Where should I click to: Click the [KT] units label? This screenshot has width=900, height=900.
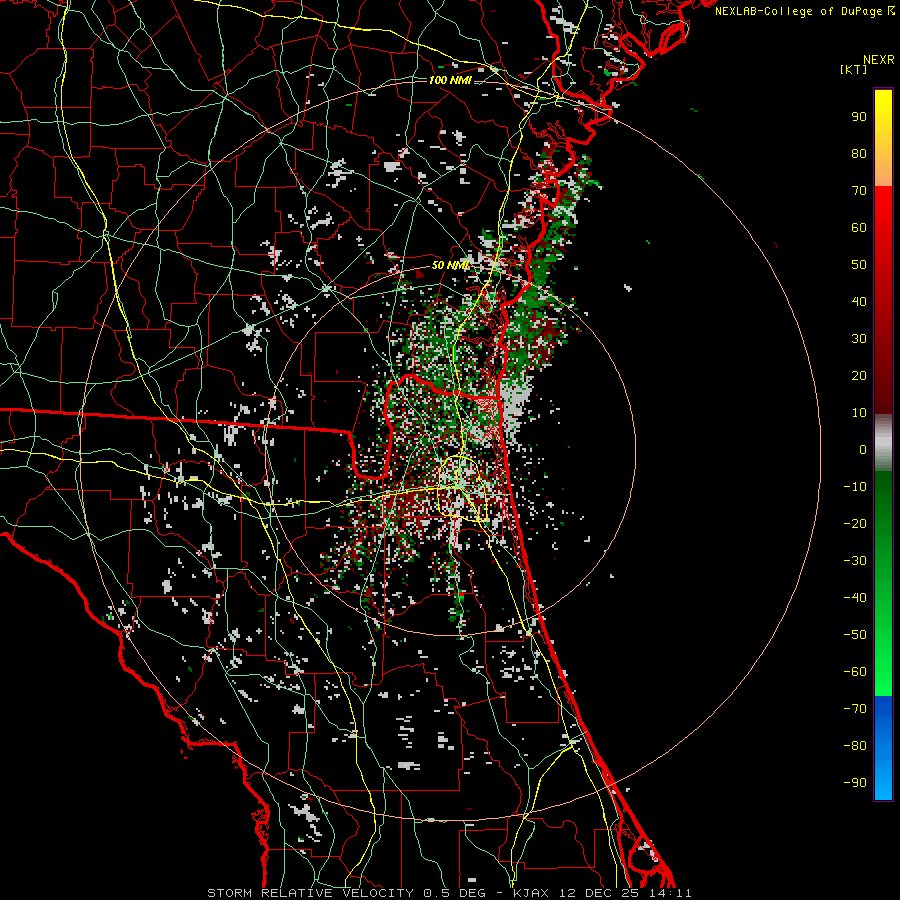point(854,69)
